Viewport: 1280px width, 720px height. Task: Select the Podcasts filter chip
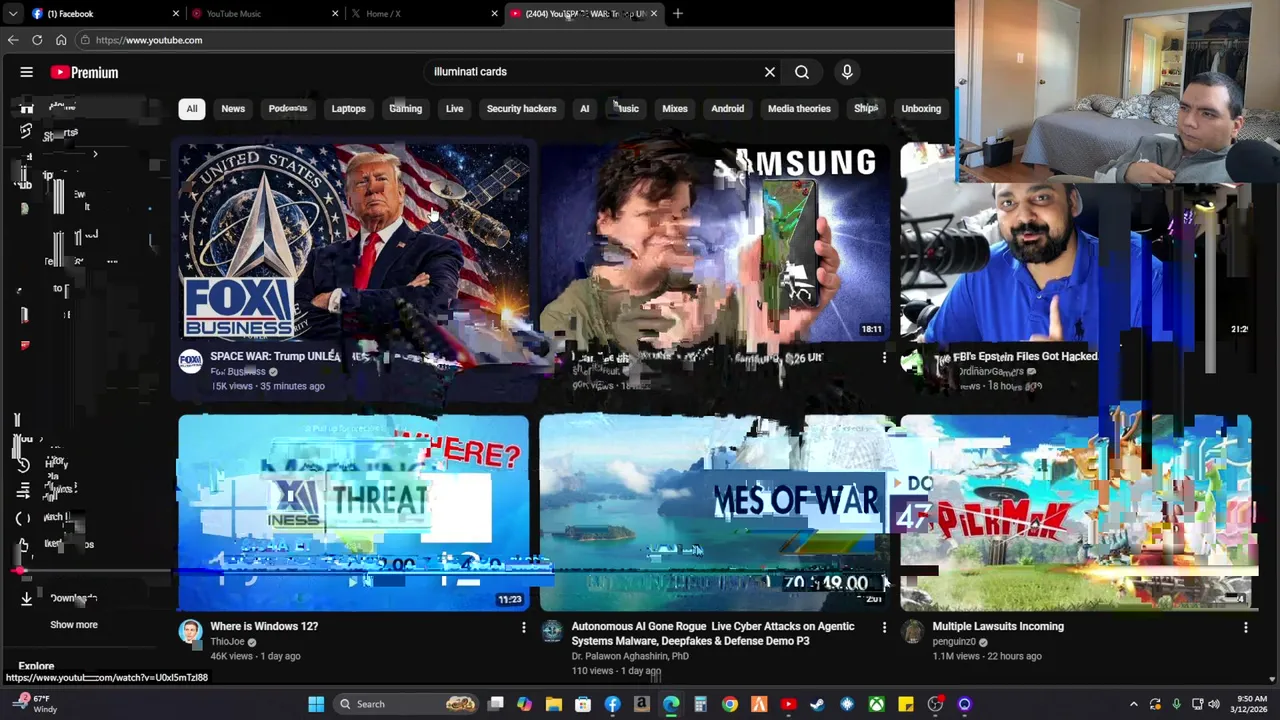pos(288,108)
